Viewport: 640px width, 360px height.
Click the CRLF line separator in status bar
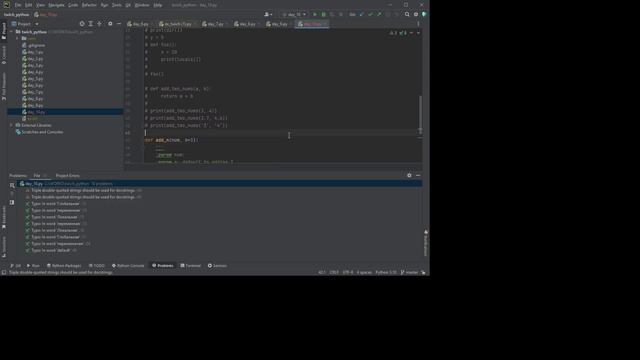coord(334,272)
